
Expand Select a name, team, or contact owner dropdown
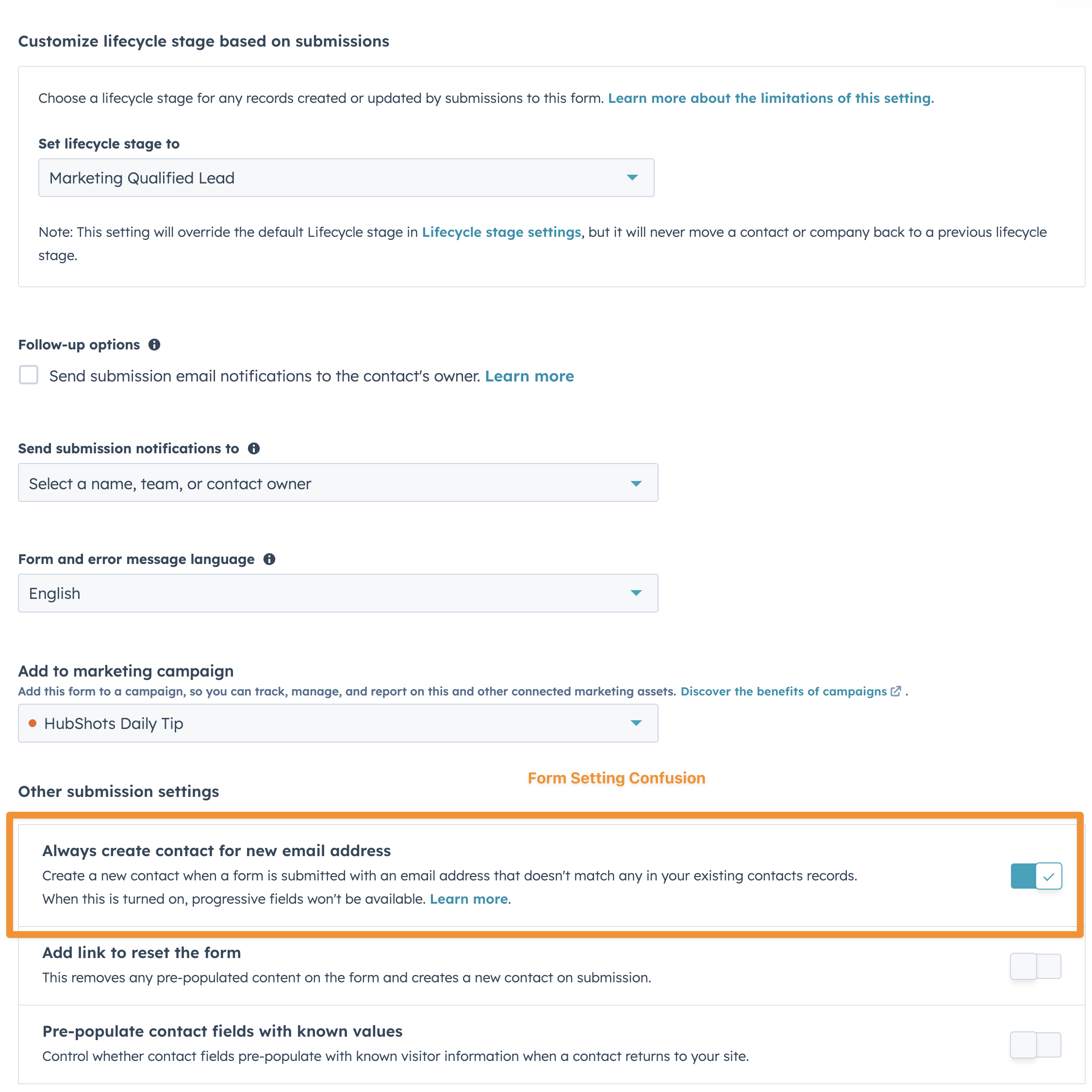click(338, 483)
